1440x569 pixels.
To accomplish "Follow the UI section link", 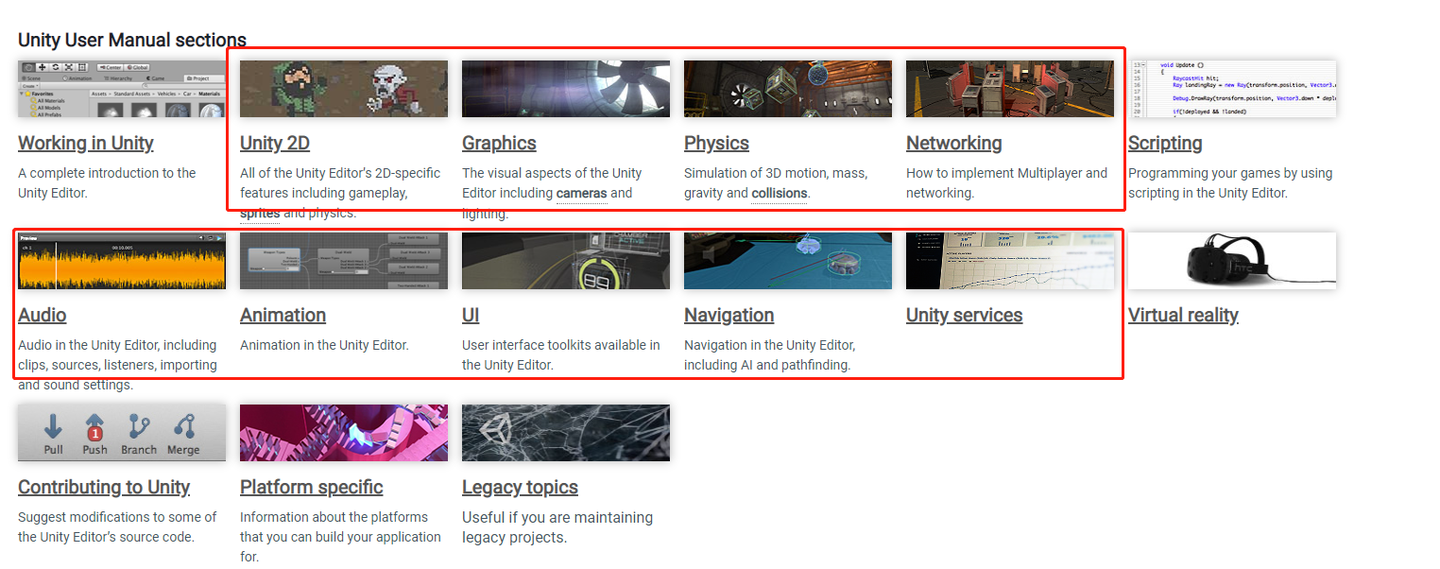I will [470, 315].
